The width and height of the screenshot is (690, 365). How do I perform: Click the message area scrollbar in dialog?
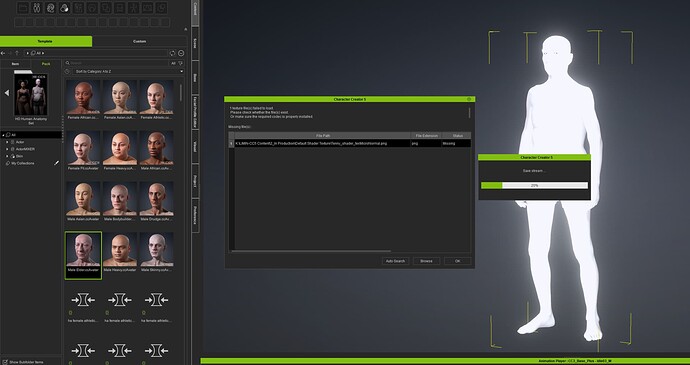(x=469, y=113)
